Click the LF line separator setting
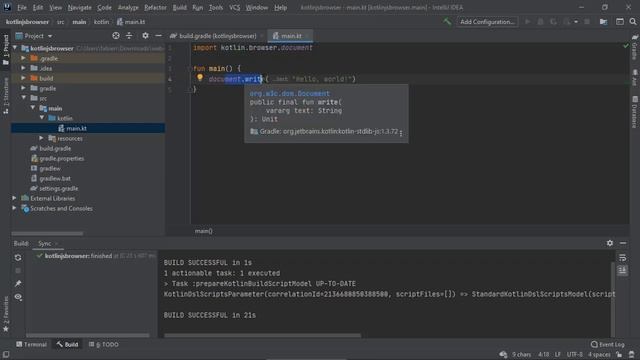This screenshot has width=640, height=360. (x=558, y=354)
